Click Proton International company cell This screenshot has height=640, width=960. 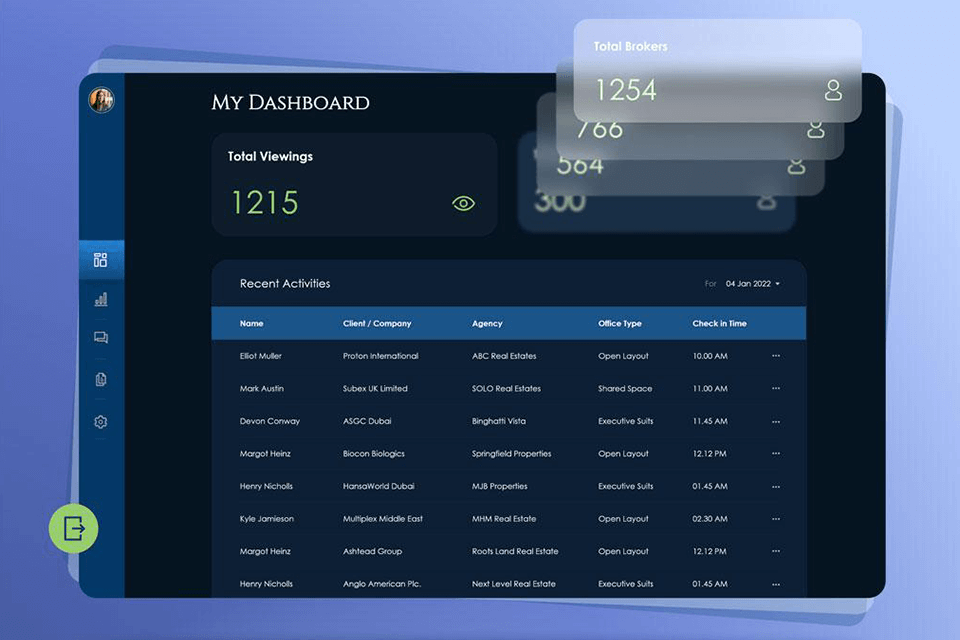pyautogui.click(x=381, y=356)
